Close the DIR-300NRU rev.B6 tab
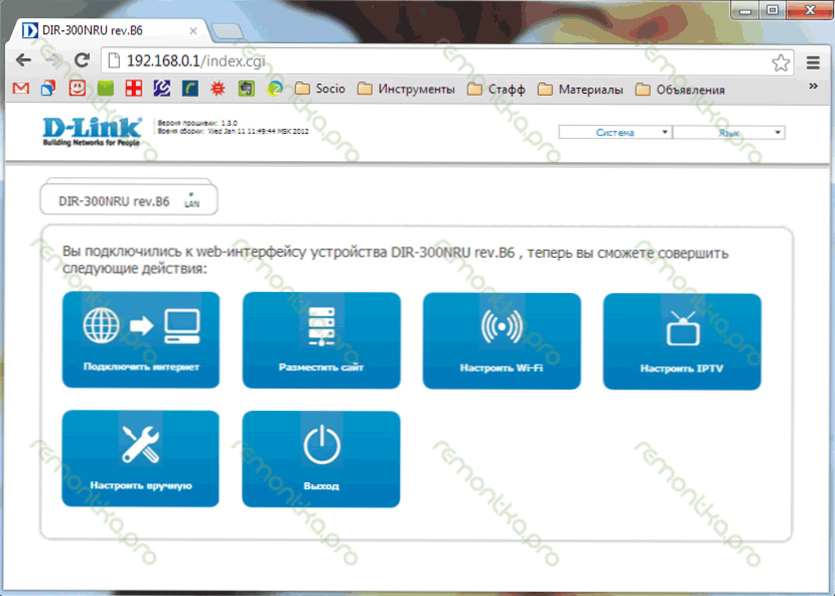Viewport: 835px width, 596px height. click(x=193, y=31)
